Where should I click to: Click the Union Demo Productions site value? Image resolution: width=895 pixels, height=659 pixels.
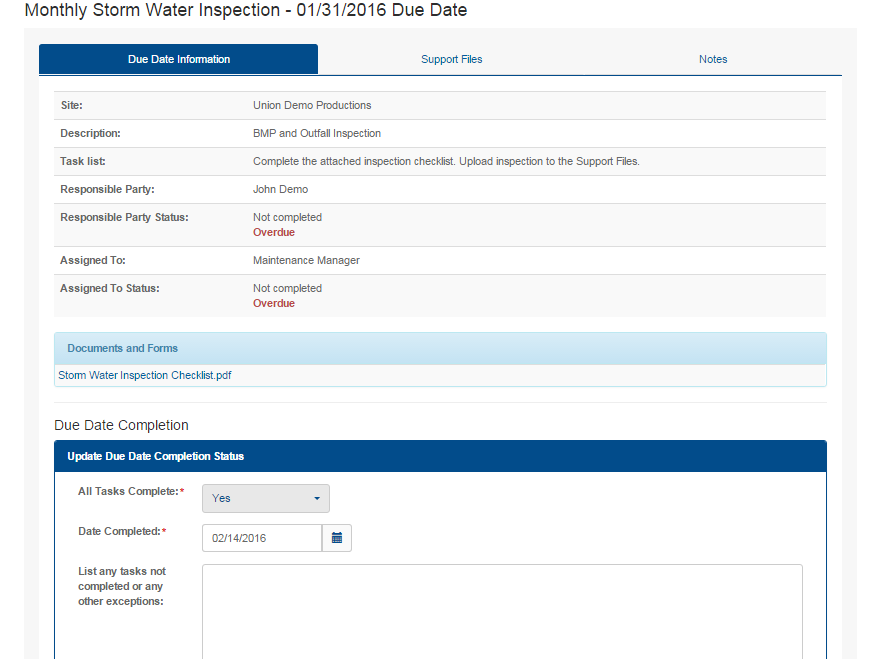pyautogui.click(x=312, y=106)
